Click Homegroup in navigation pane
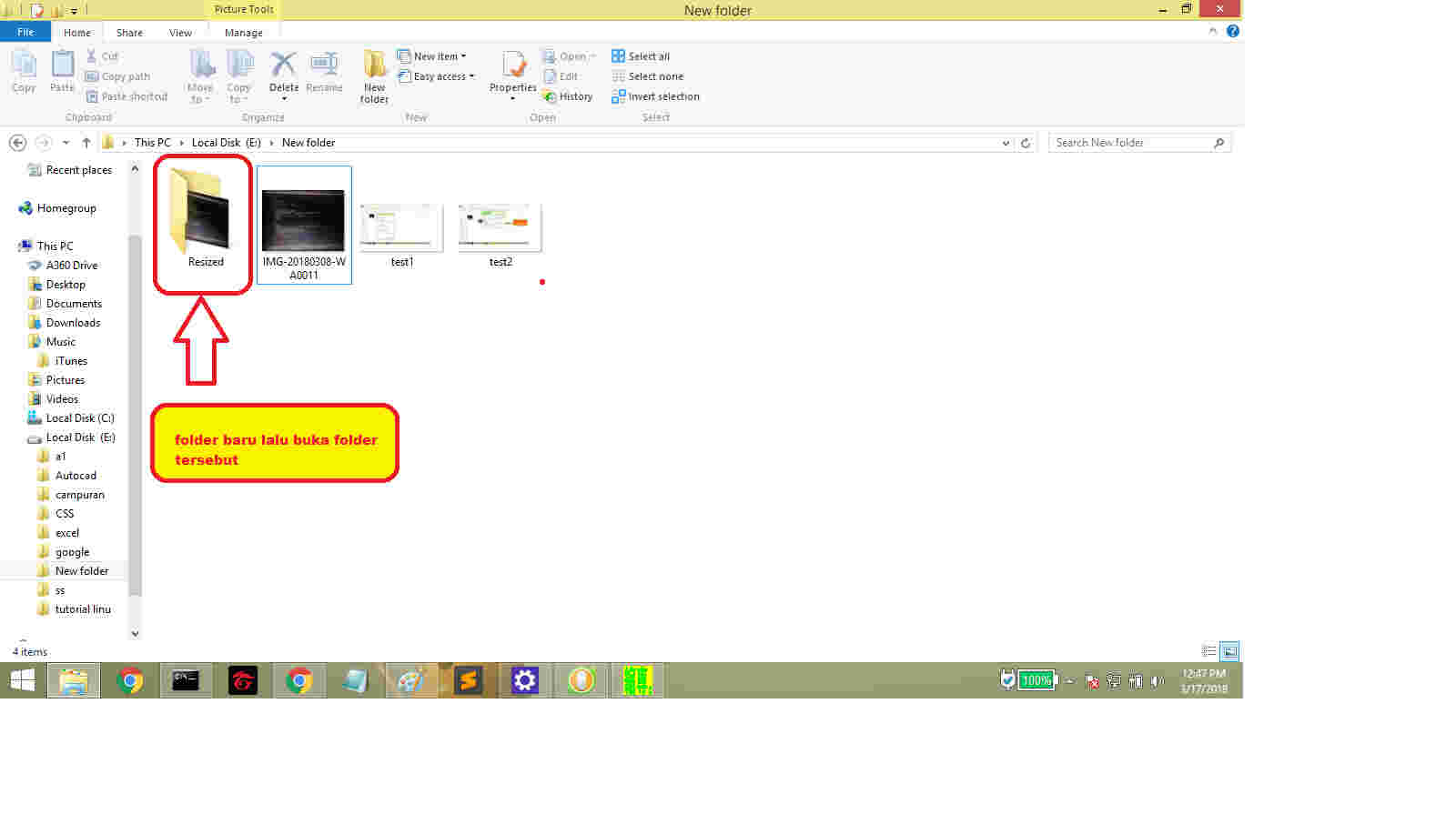Viewport: 1456px width, 814px height. click(57, 208)
